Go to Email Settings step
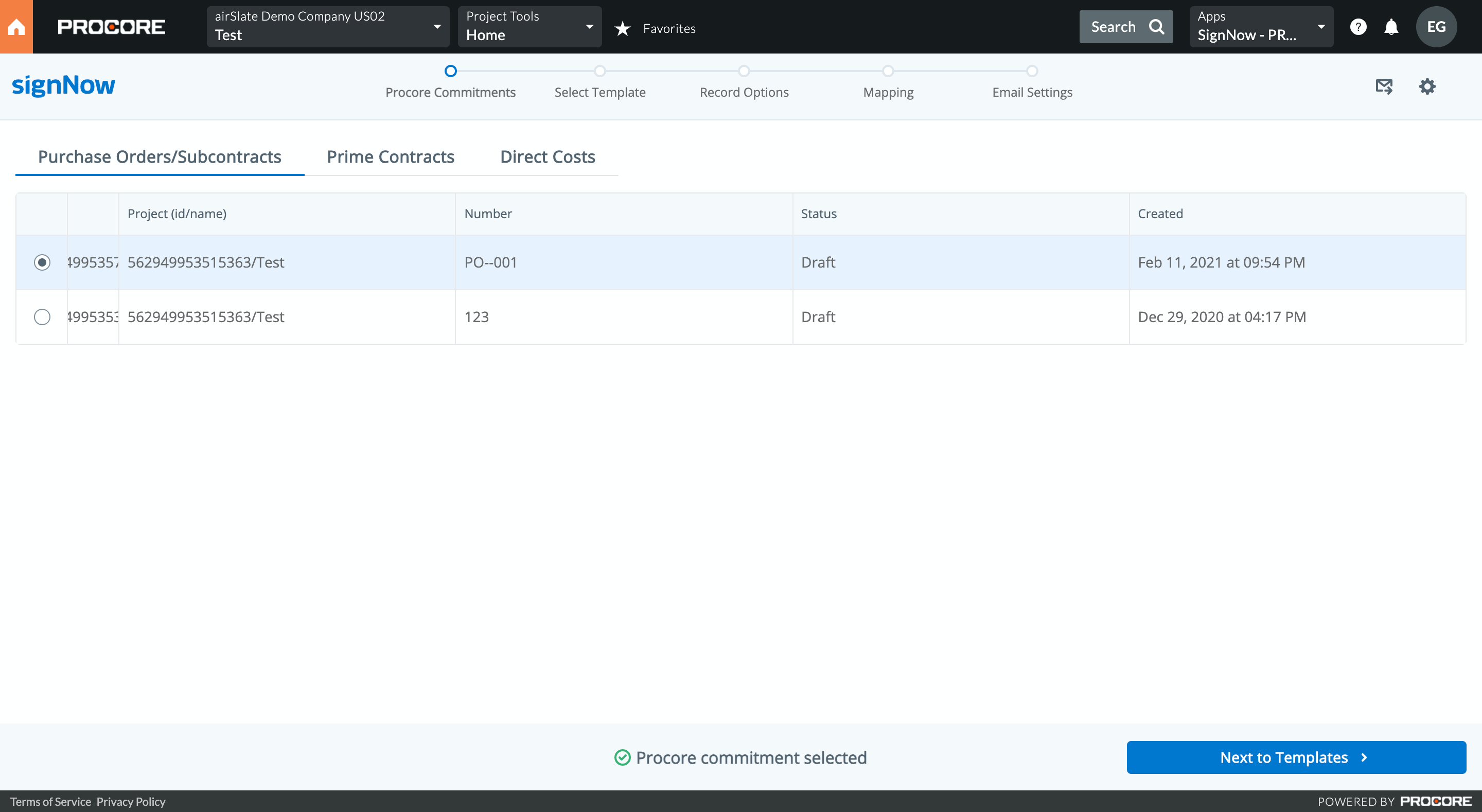The width and height of the screenshot is (1482, 812). pos(1032,82)
